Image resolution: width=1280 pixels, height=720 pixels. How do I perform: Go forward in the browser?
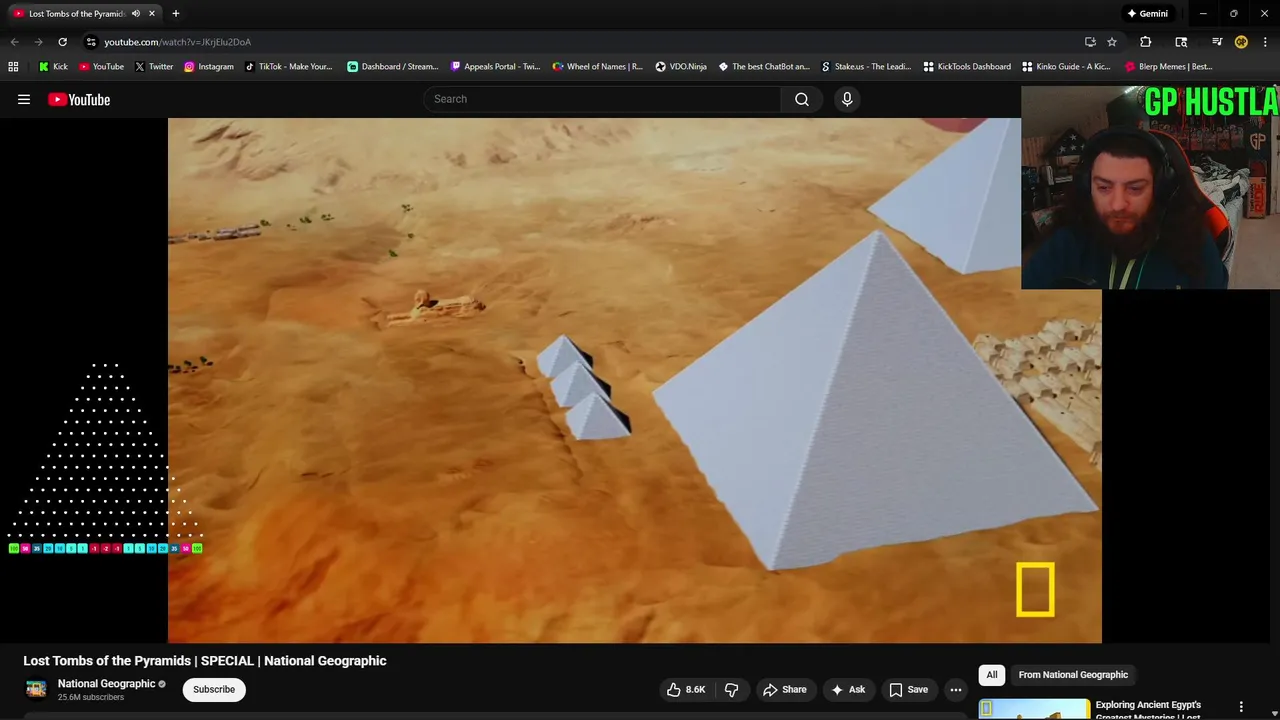pos(38,42)
